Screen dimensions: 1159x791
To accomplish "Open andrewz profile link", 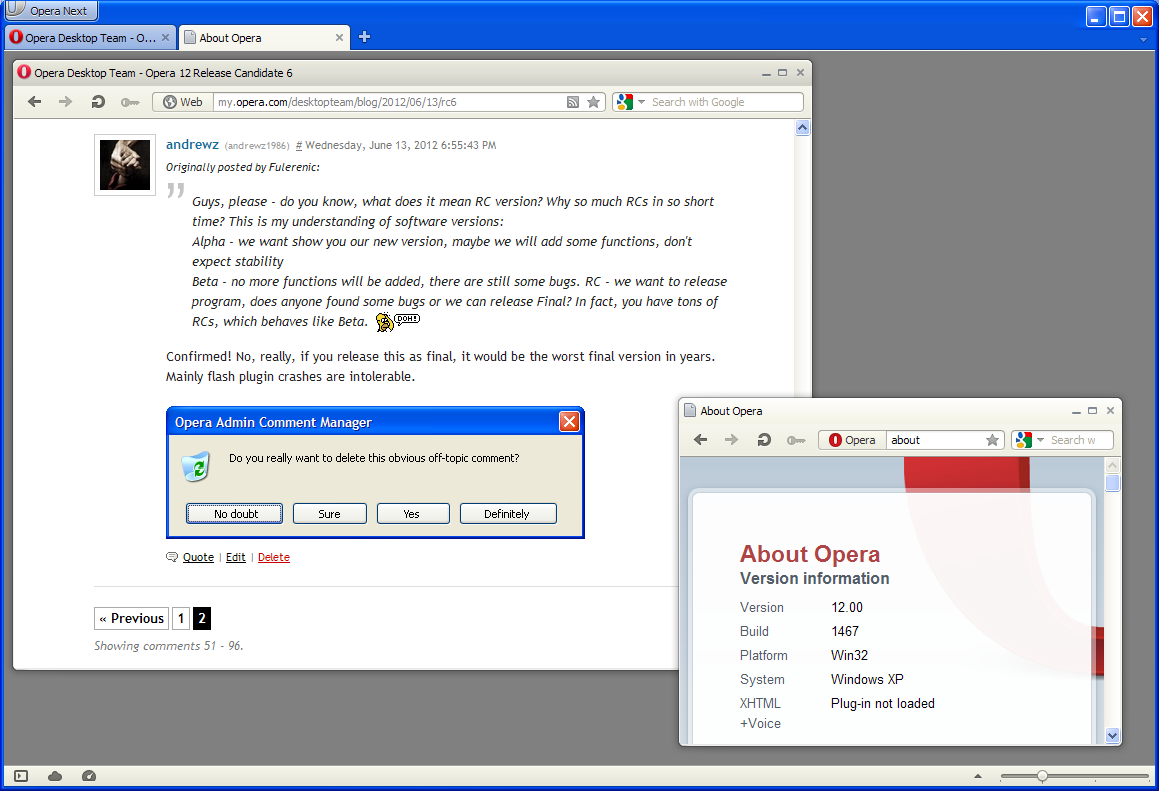I will [192, 144].
